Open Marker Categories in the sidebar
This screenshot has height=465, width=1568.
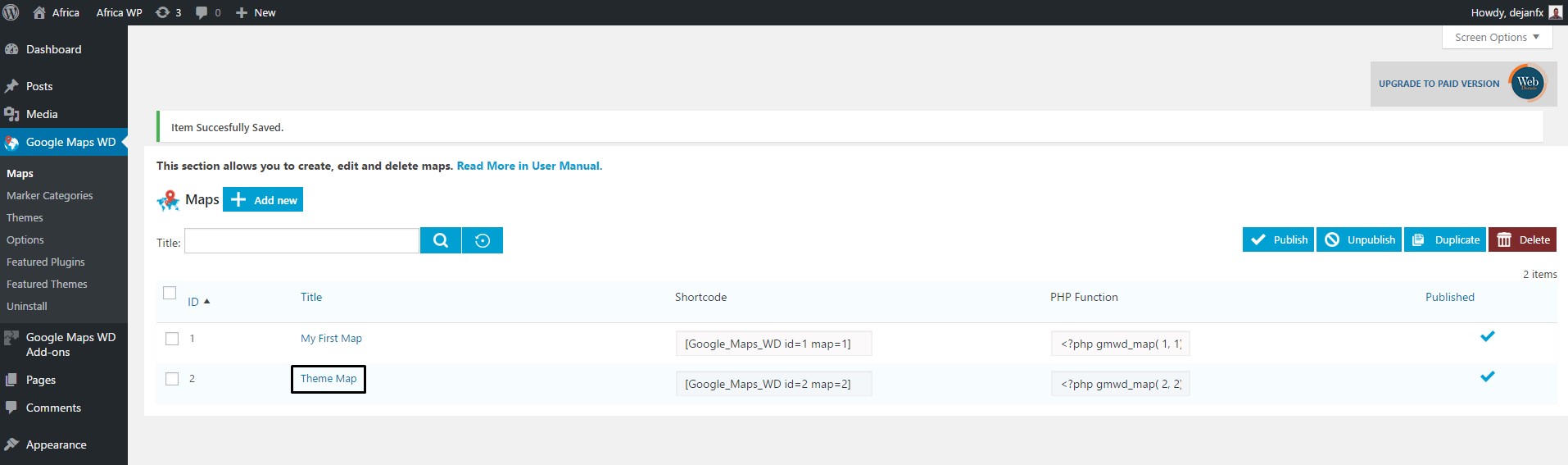[49, 195]
